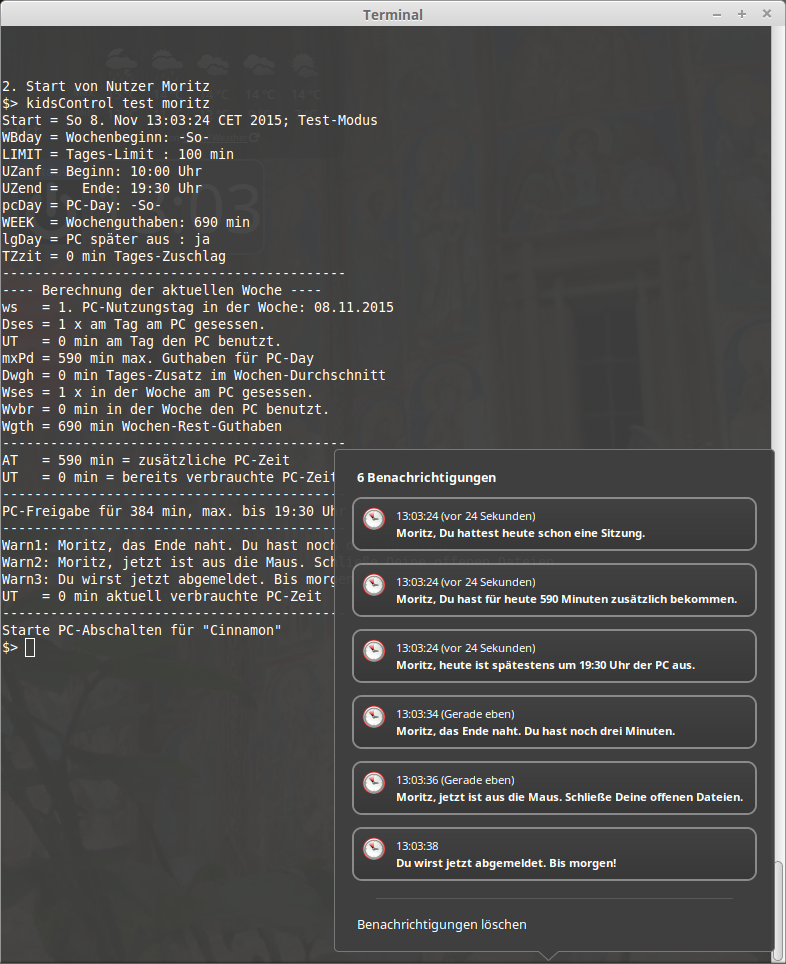Click line 'Wses = 1 x in der Woche am PC gesessen.'
This screenshot has width=786, height=964.
point(157,392)
